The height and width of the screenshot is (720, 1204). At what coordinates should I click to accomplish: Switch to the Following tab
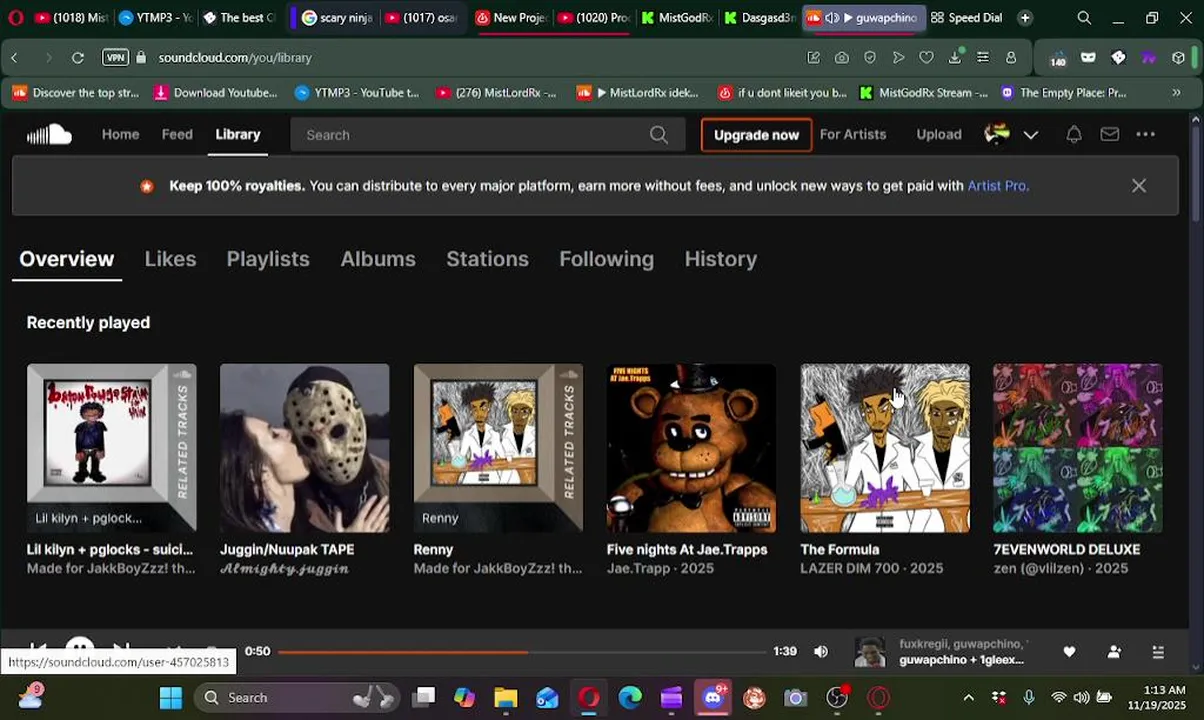coord(606,259)
